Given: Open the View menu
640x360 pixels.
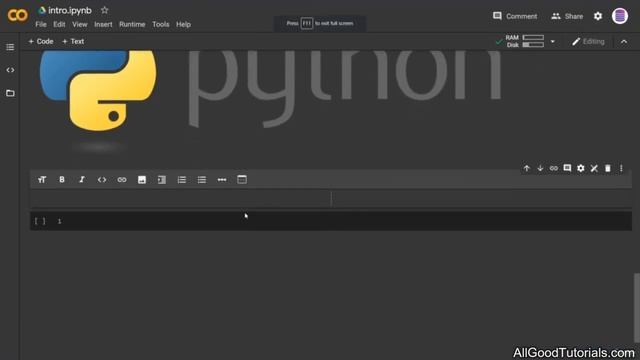Looking at the screenshot, I should 80,24.
